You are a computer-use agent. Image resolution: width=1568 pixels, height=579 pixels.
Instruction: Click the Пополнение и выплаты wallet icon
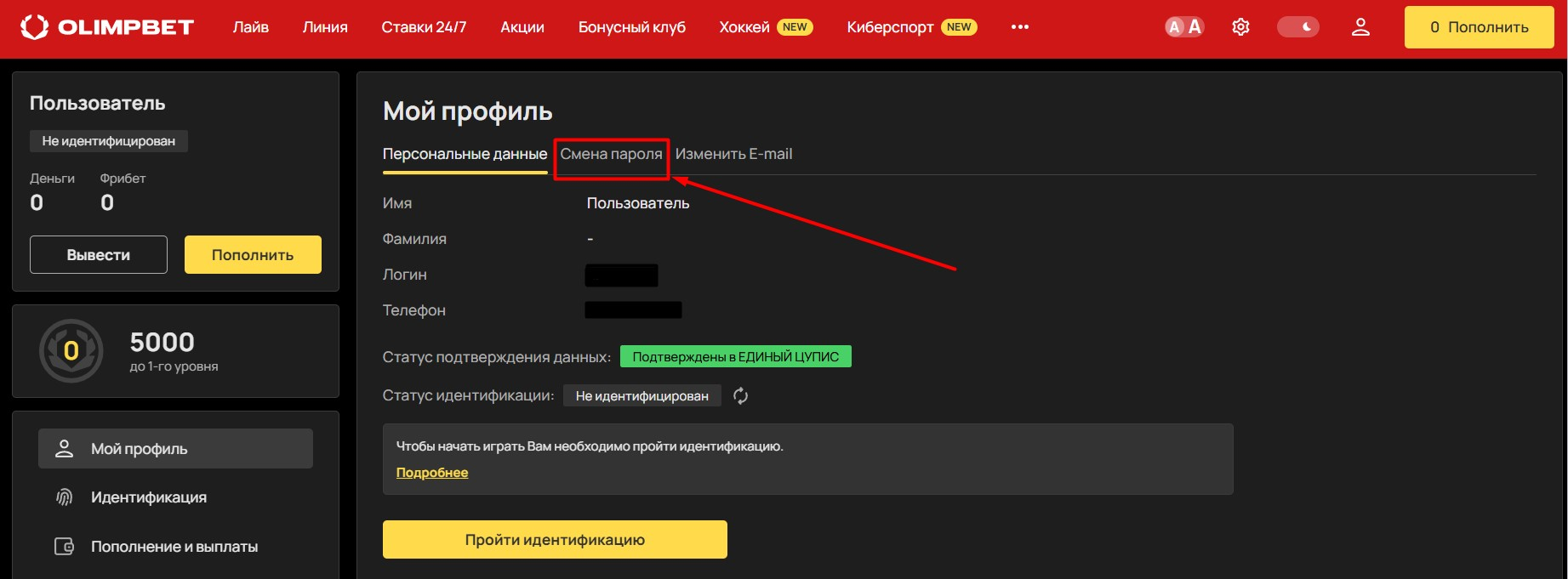tap(64, 547)
